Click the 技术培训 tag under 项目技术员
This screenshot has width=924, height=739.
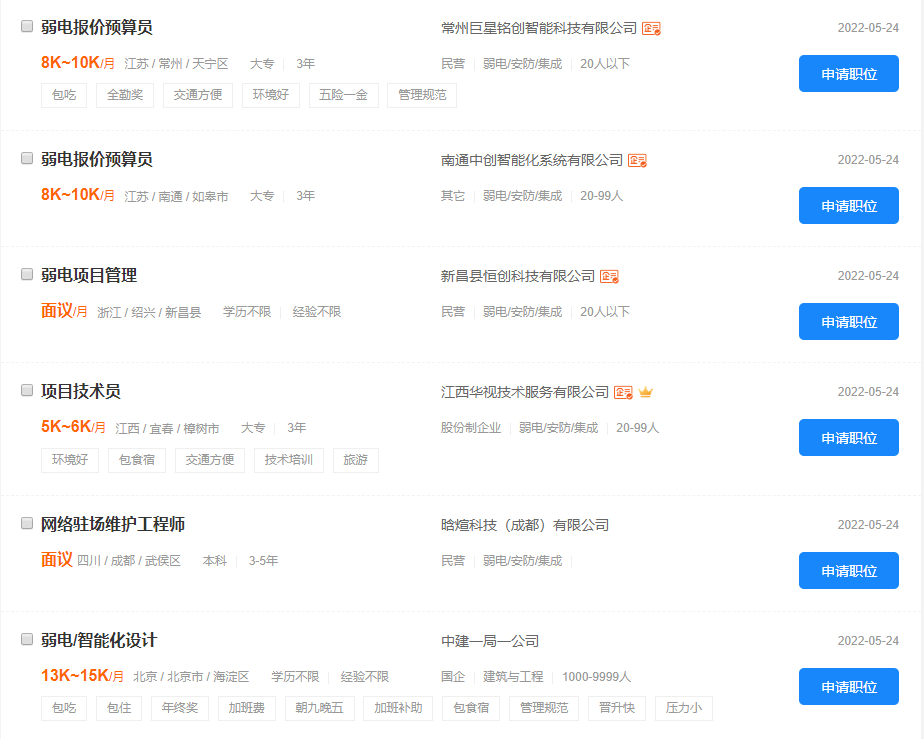[288, 460]
